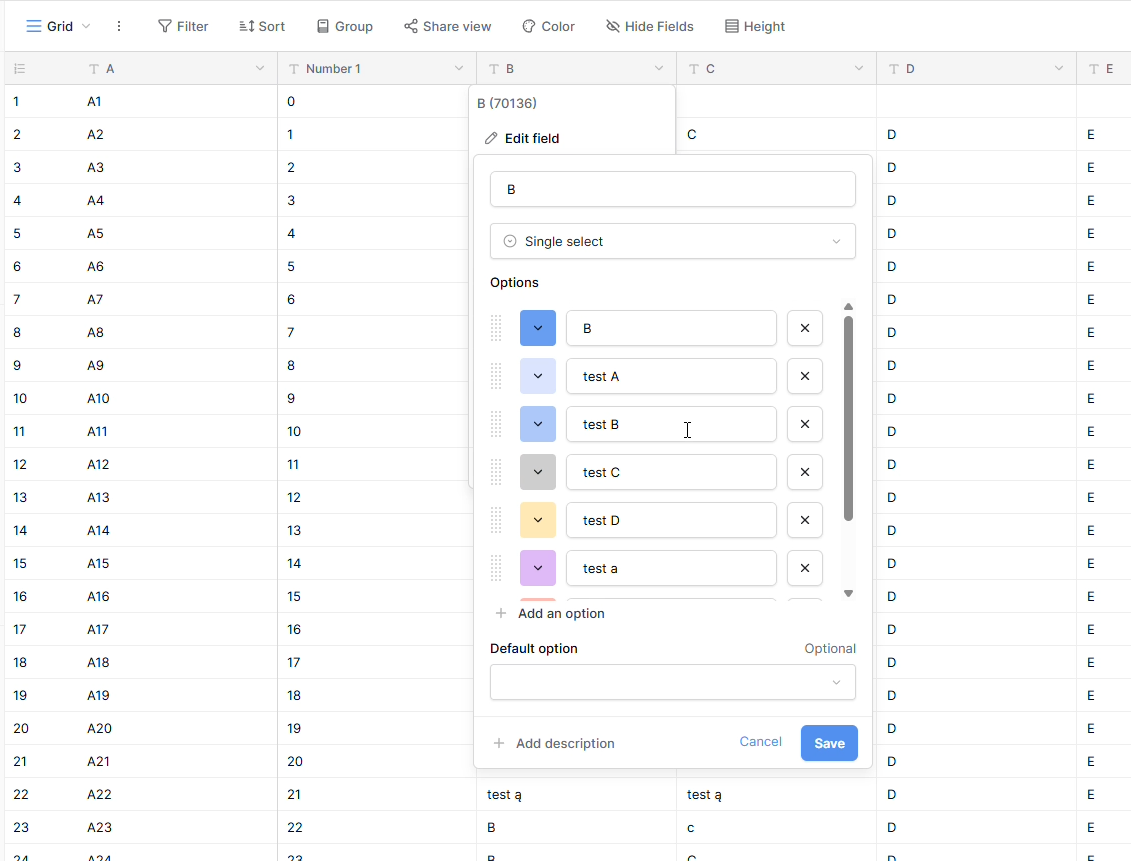Cancel the field edit

click(760, 742)
